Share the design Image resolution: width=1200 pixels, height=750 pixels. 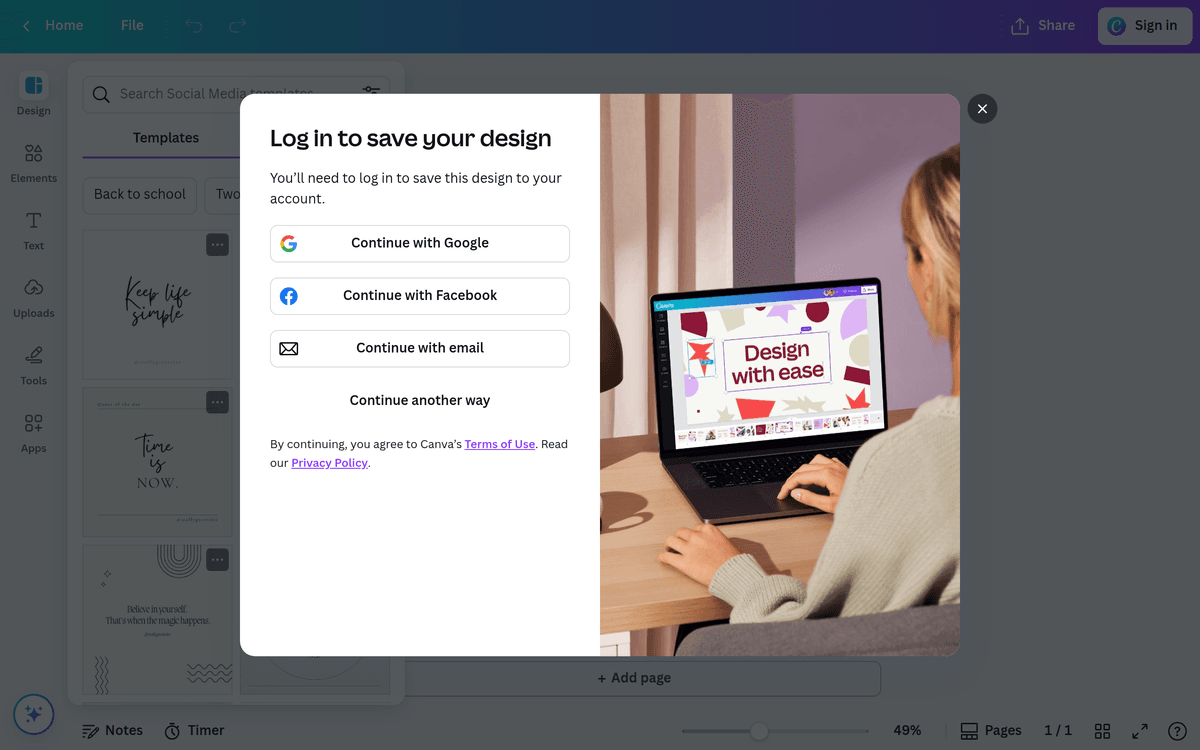click(1043, 26)
